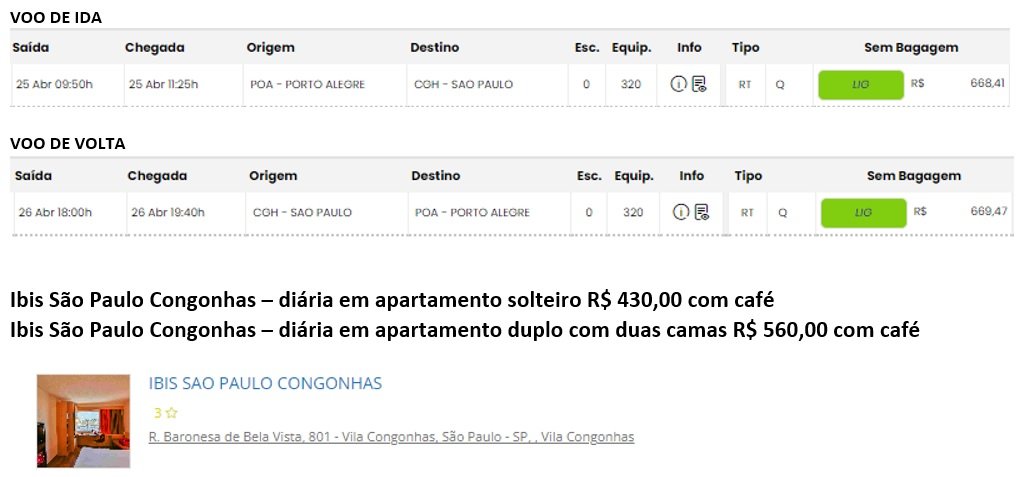Click the Sem Bagagem header of the outbound table

click(911, 47)
